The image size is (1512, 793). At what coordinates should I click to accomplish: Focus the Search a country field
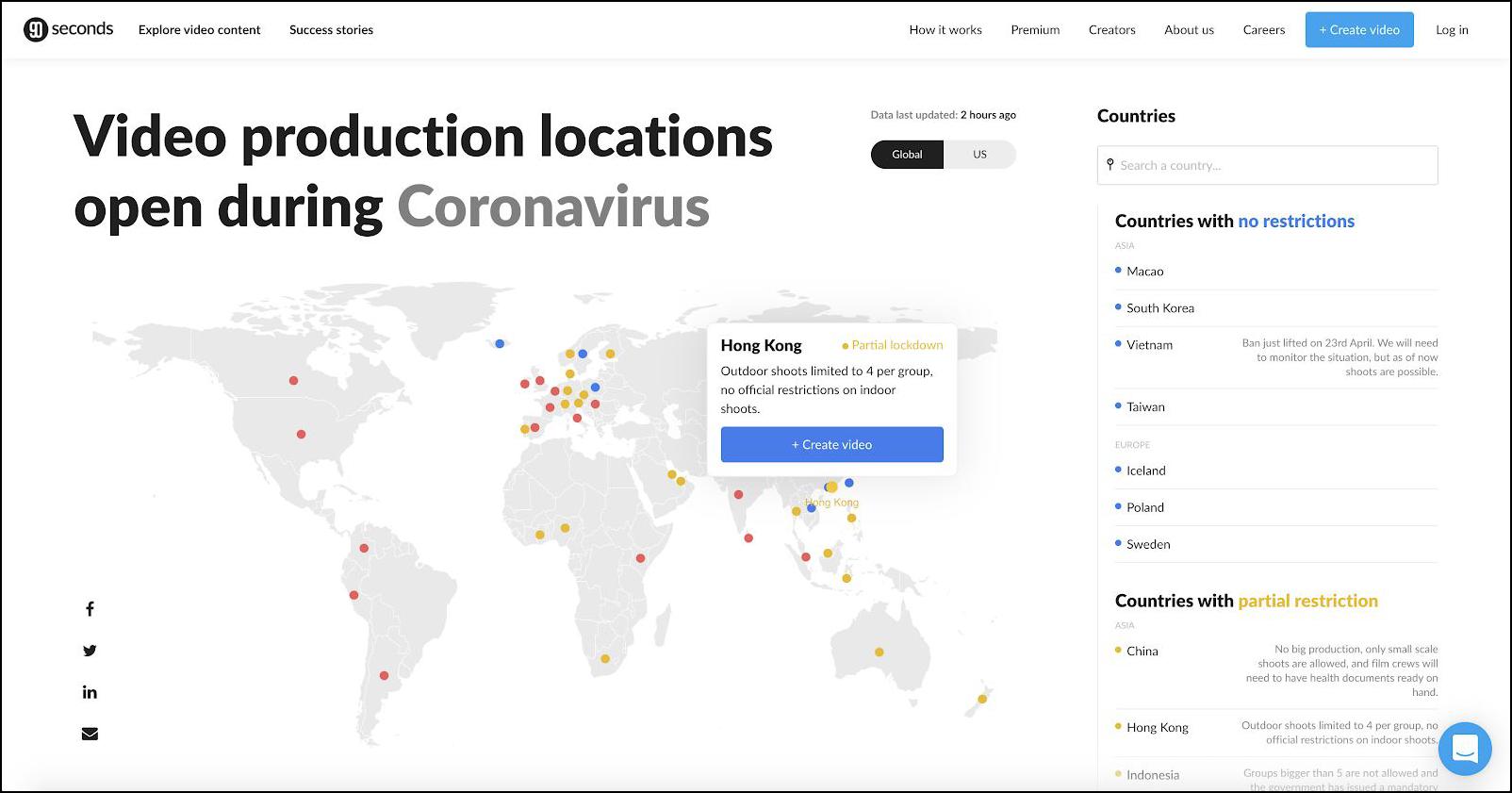[x=1268, y=165]
